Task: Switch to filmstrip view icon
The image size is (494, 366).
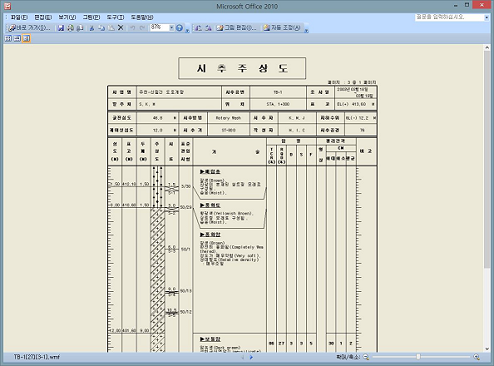Action: (17, 39)
